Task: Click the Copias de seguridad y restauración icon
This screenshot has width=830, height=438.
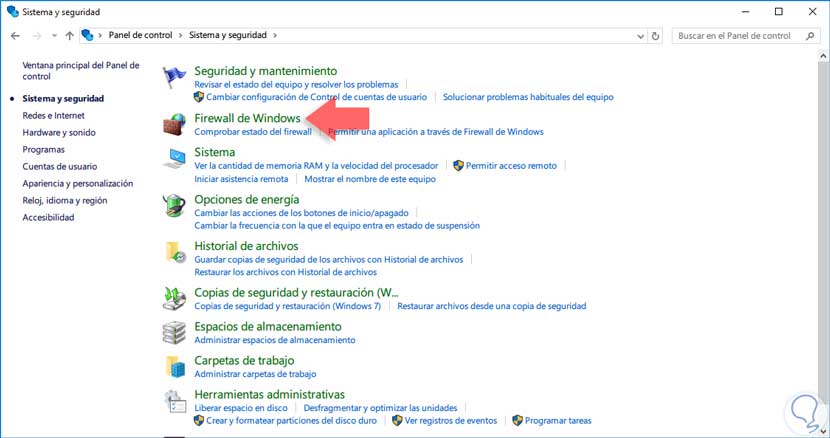Action: [174, 299]
